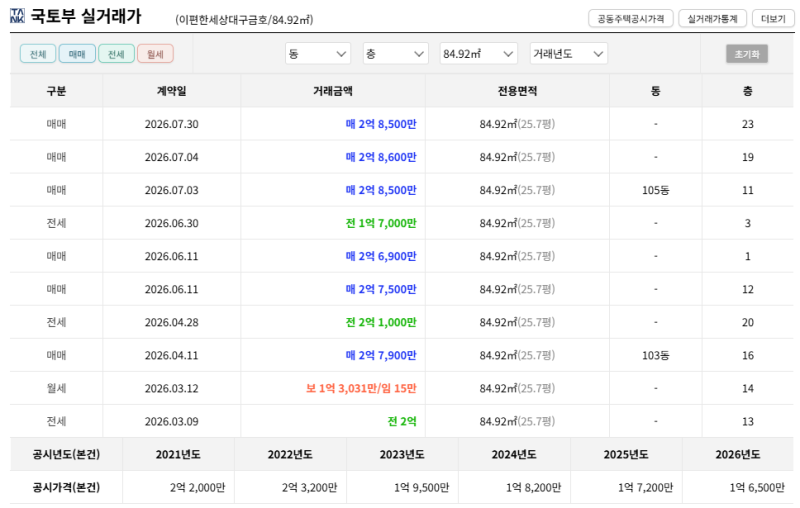Click price 전 2억 1,000만
Viewport: 800px width, 508px height.
pos(381,322)
